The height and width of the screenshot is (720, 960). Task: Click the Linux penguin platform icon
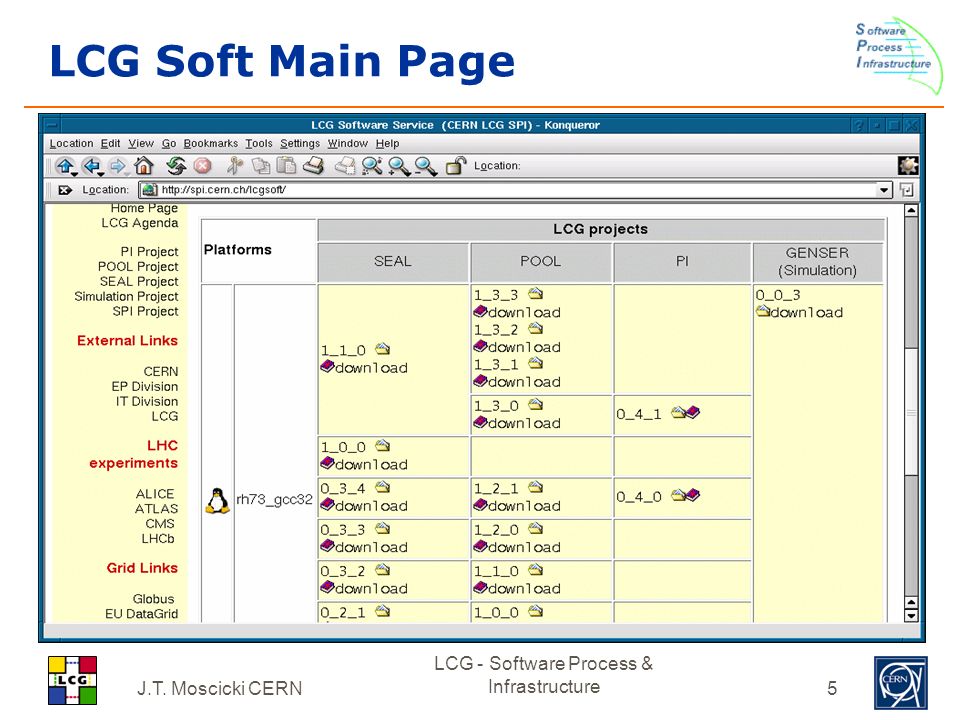[x=217, y=500]
